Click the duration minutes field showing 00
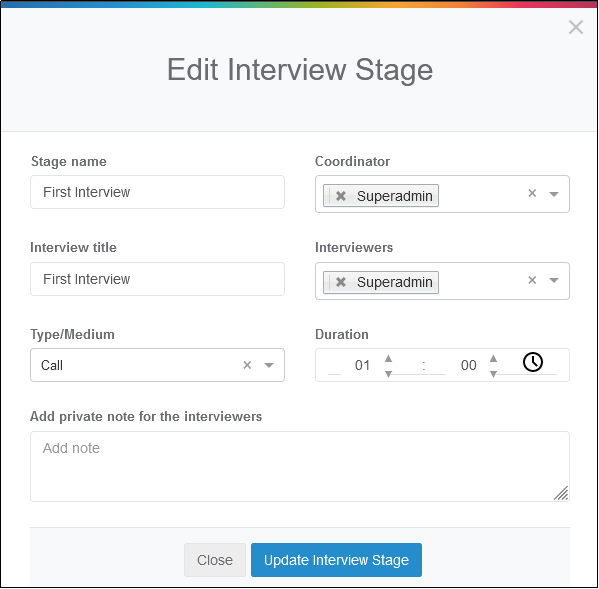The image size is (599, 589). click(468, 366)
